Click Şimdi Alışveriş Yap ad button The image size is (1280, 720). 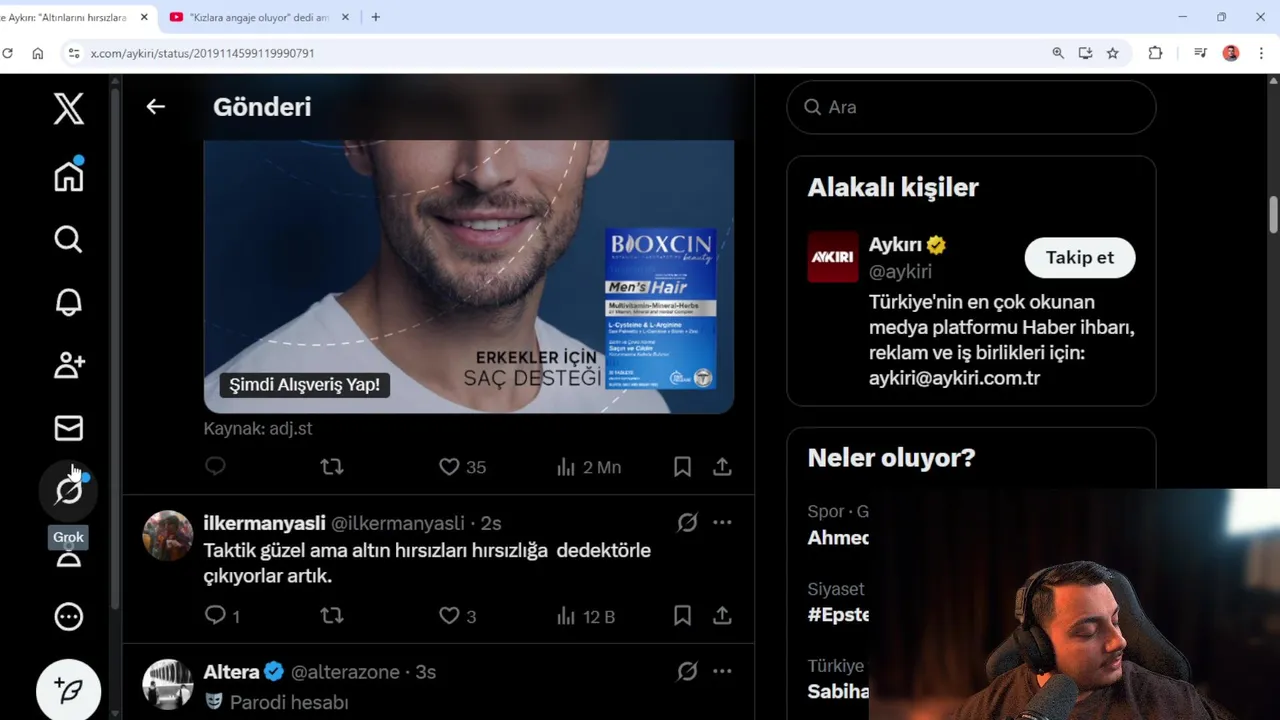(305, 384)
